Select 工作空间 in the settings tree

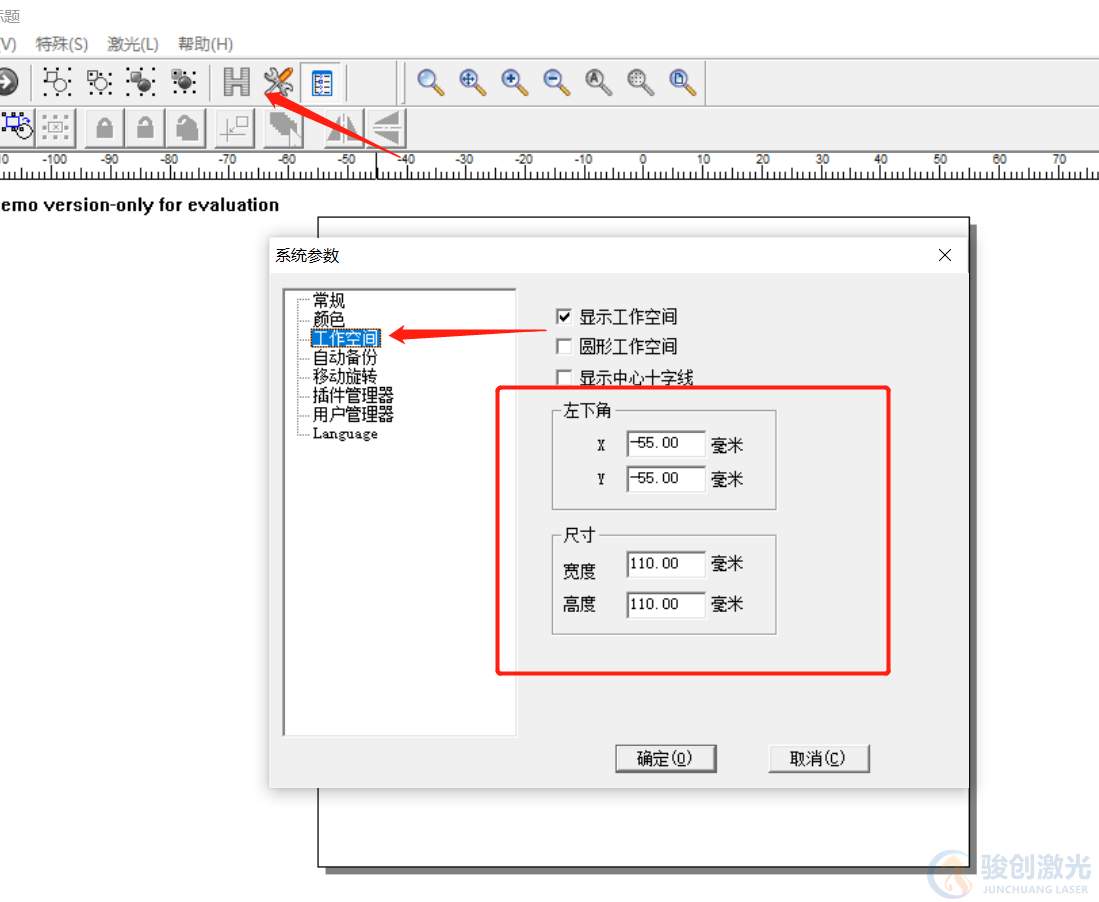pos(346,339)
